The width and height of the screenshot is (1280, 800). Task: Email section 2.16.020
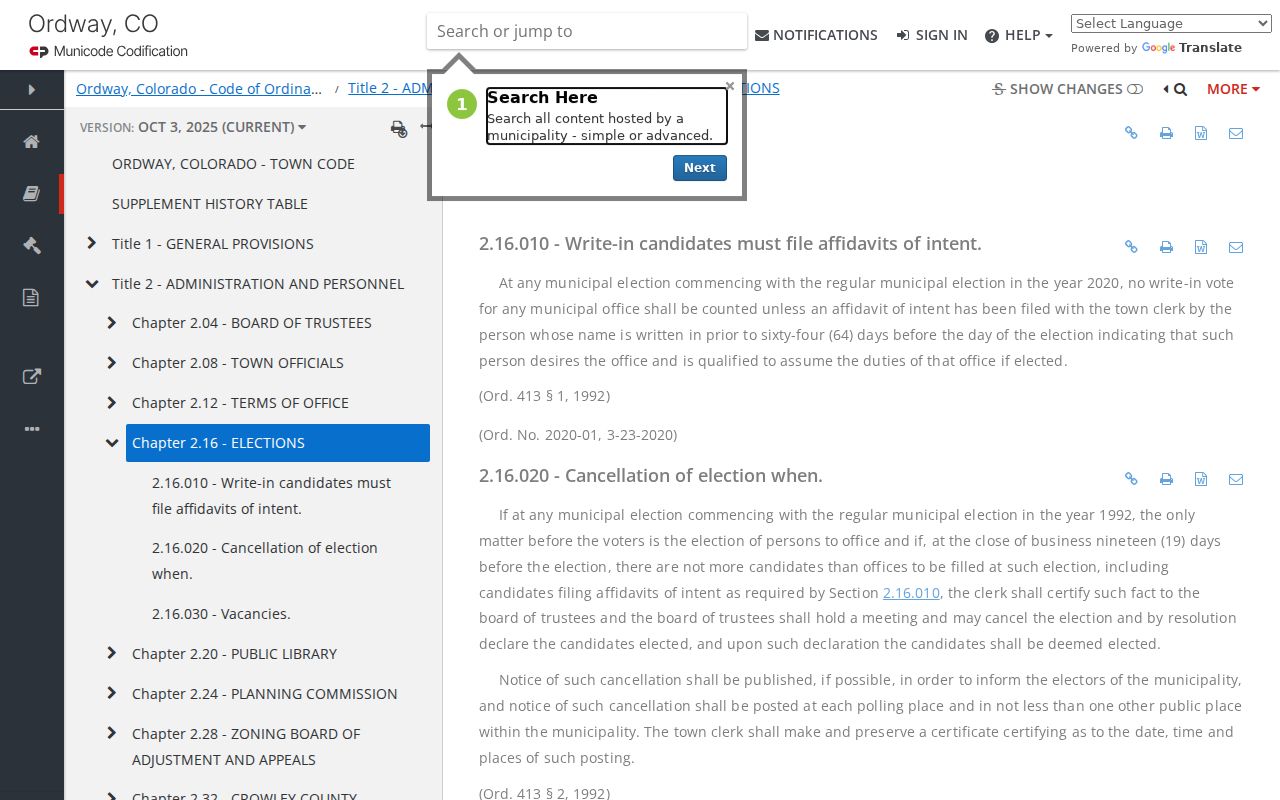point(1236,479)
